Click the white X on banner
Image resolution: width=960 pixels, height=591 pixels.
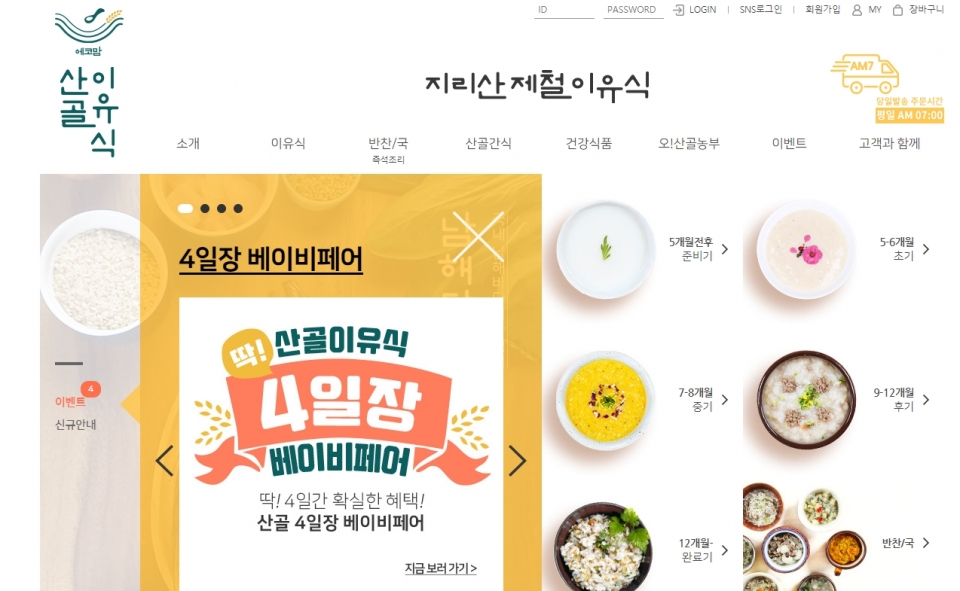(x=478, y=236)
